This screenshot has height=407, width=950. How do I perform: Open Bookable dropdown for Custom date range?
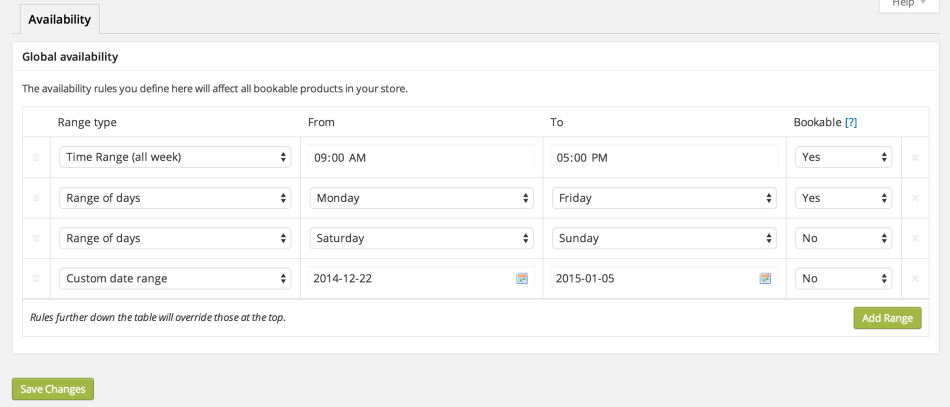pos(843,278)
